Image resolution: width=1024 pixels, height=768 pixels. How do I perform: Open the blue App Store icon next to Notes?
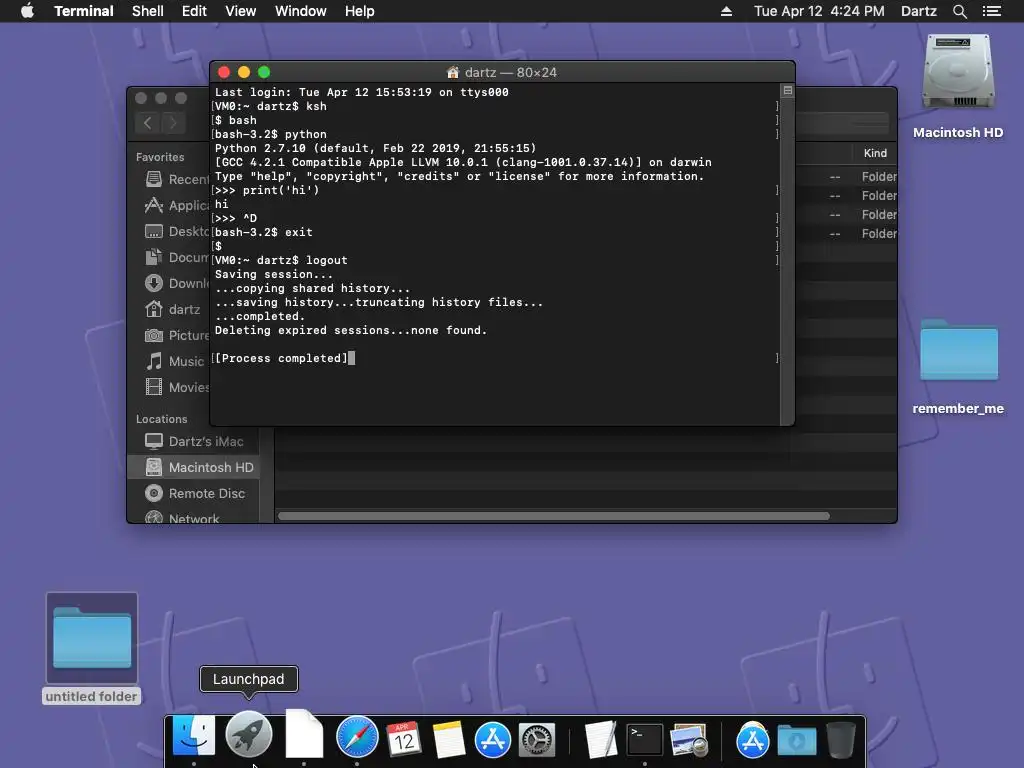click(492, 739)
